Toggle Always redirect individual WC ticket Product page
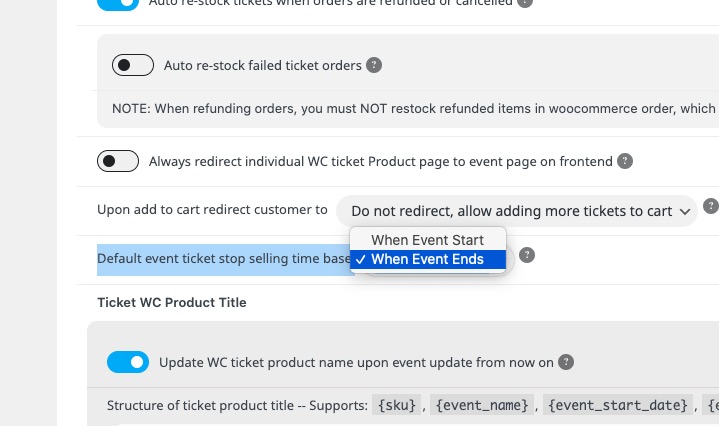 118,161
